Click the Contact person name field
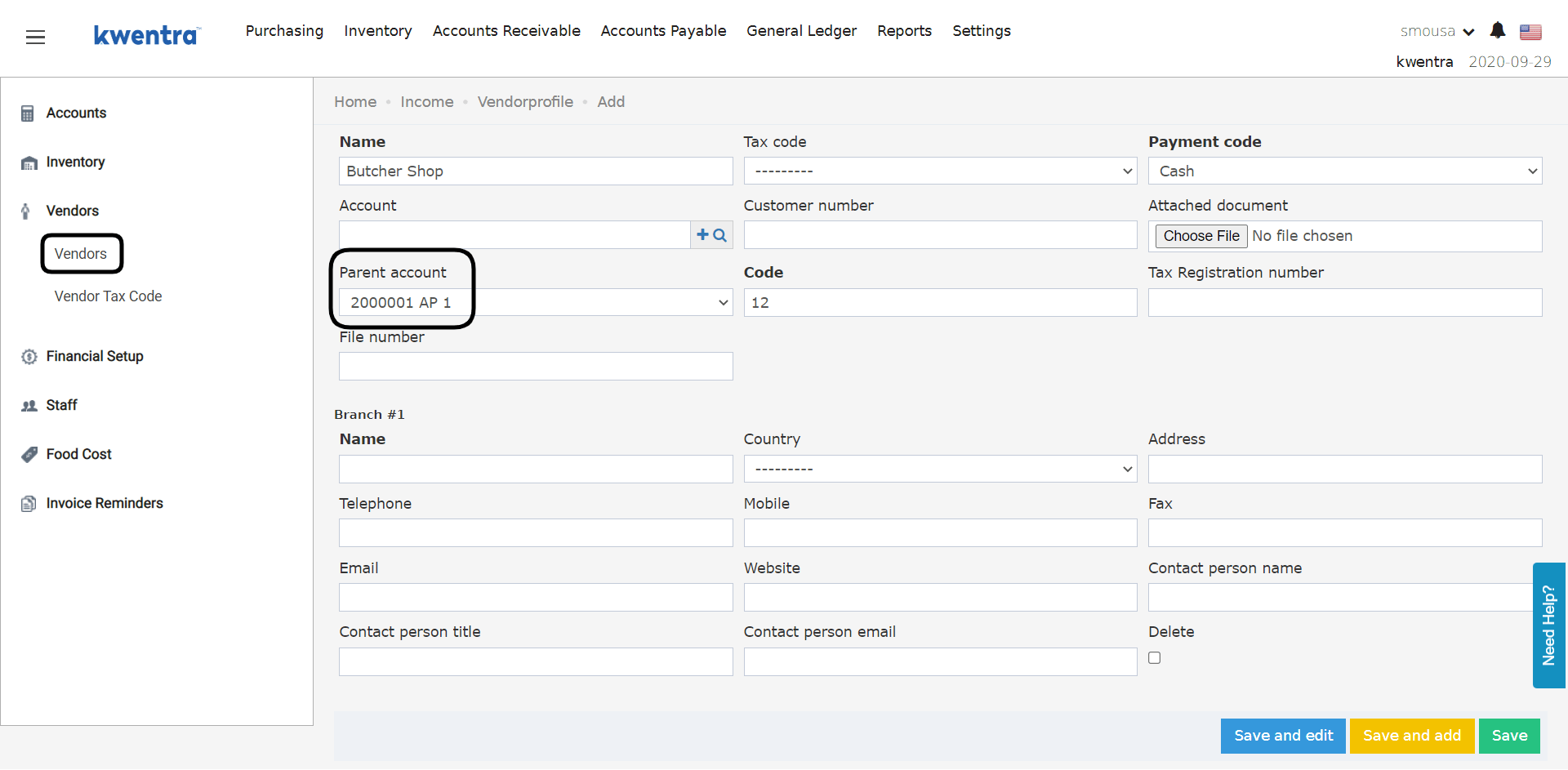Screen dimensions: 1568x770 1340,598
